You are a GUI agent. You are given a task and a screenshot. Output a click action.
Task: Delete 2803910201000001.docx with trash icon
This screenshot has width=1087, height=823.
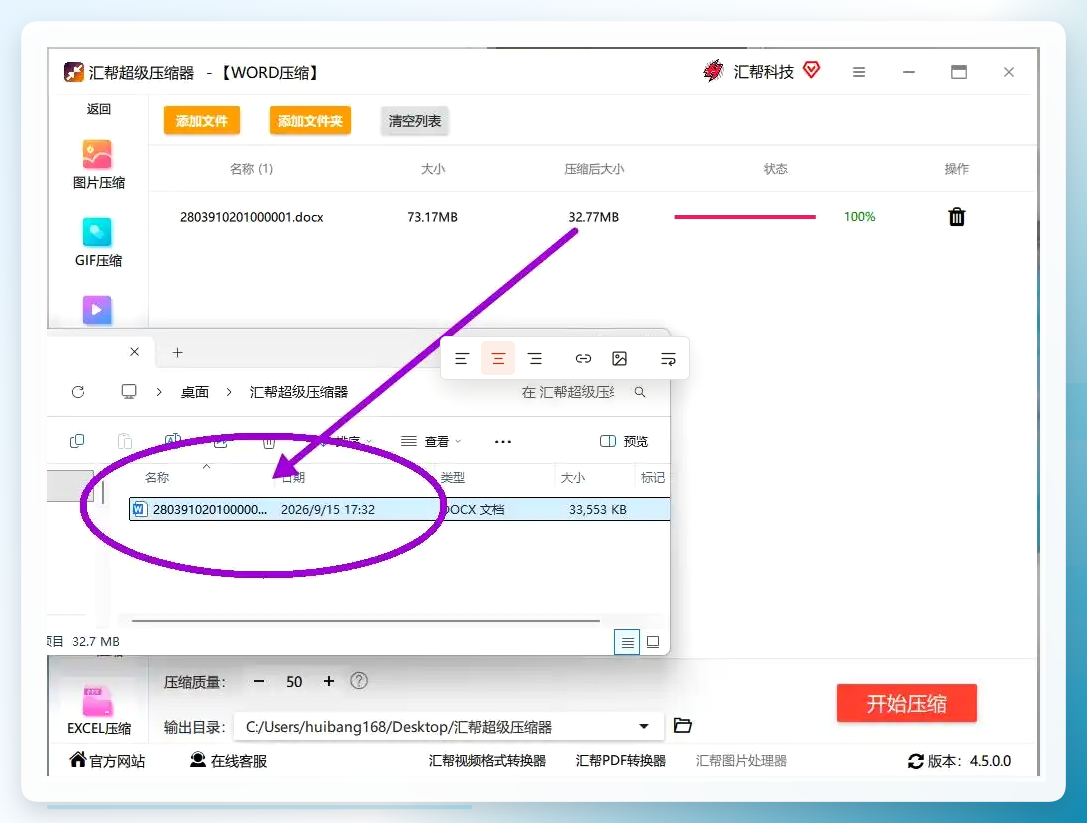[956, 217]
